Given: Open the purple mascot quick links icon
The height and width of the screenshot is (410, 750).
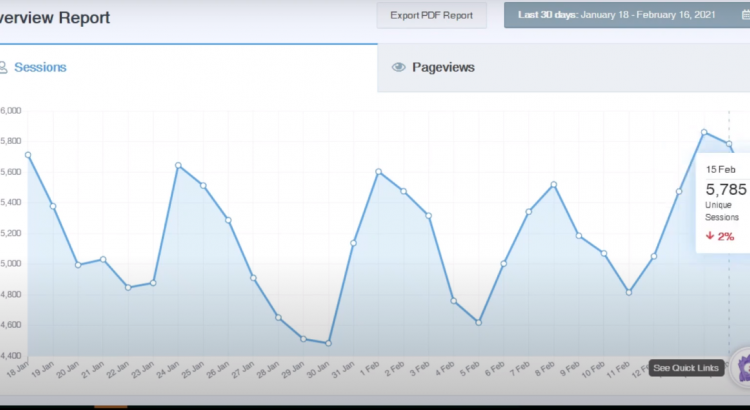Looking at the screenshot, I should pos(741,369).
